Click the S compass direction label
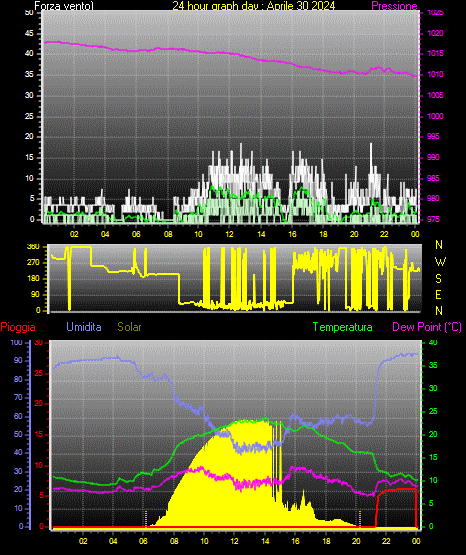The image size is (466, 555). [x=438, y=279]
